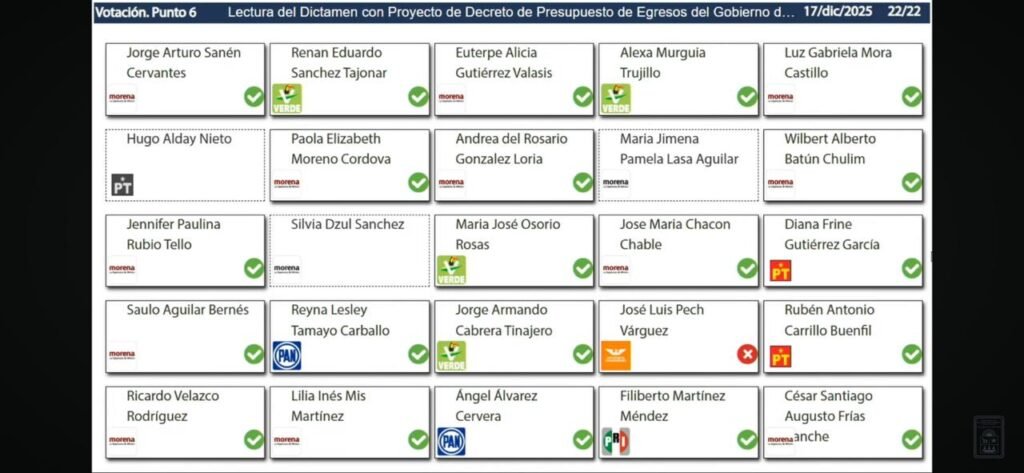Click the Morena logo on Jorge Arturo Sanén's card
The image size is (1024, 473).
click(x=122, y=98)
